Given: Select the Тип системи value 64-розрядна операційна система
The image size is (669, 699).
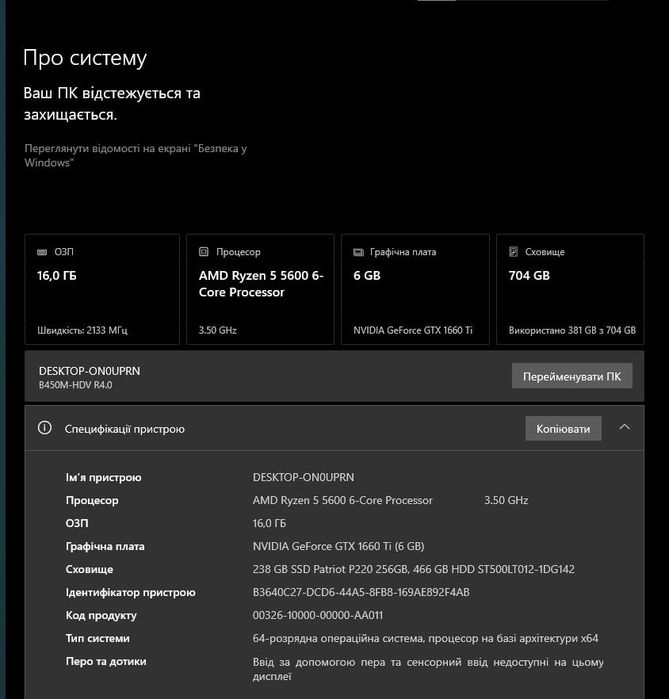Looking at the screenshot, I should click(x=425, y=638).
